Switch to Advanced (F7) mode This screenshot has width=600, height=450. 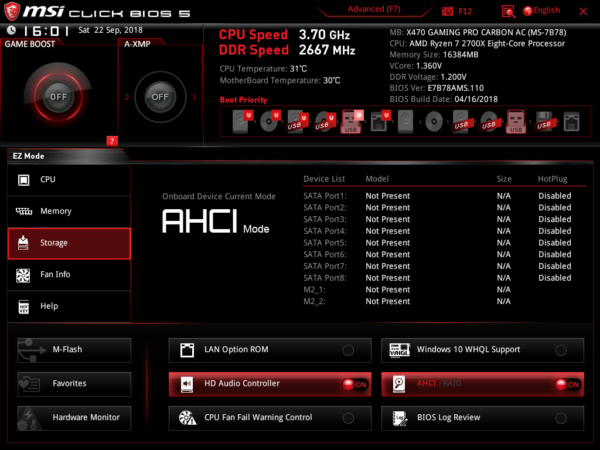tap(374, 9)
